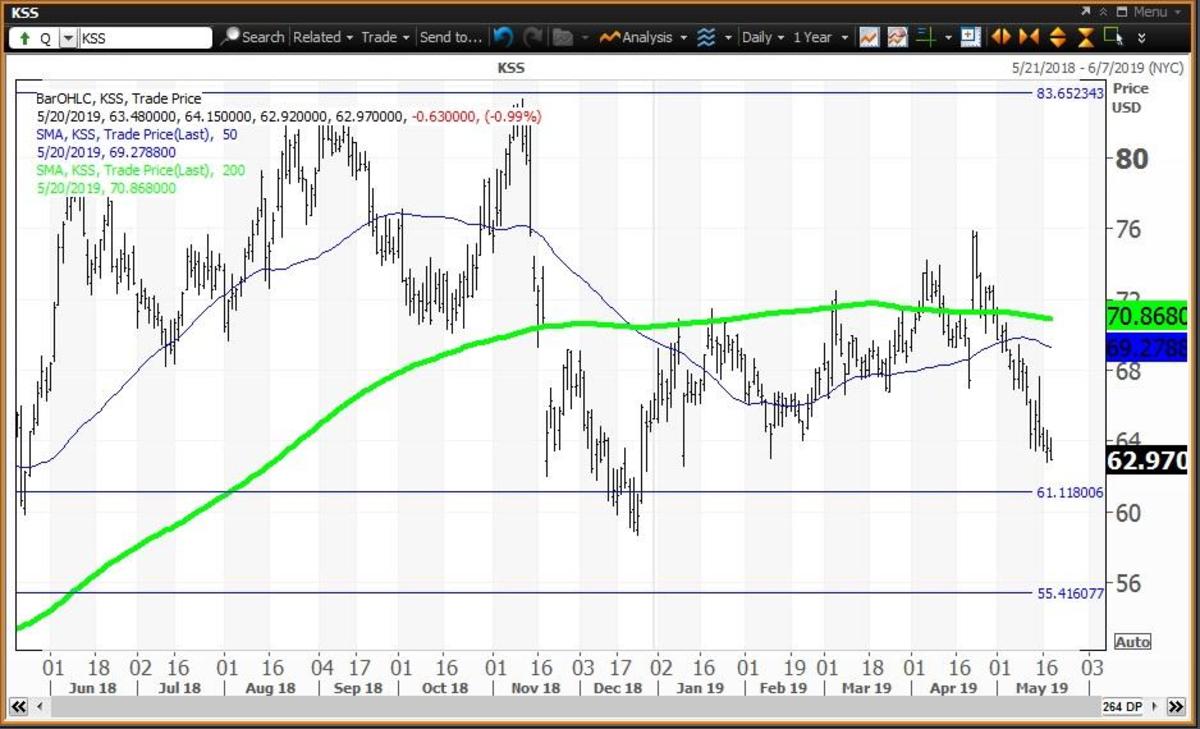Click the blue Undo arrow icon
The image size is (1200, 729).
tap(504, 37)
